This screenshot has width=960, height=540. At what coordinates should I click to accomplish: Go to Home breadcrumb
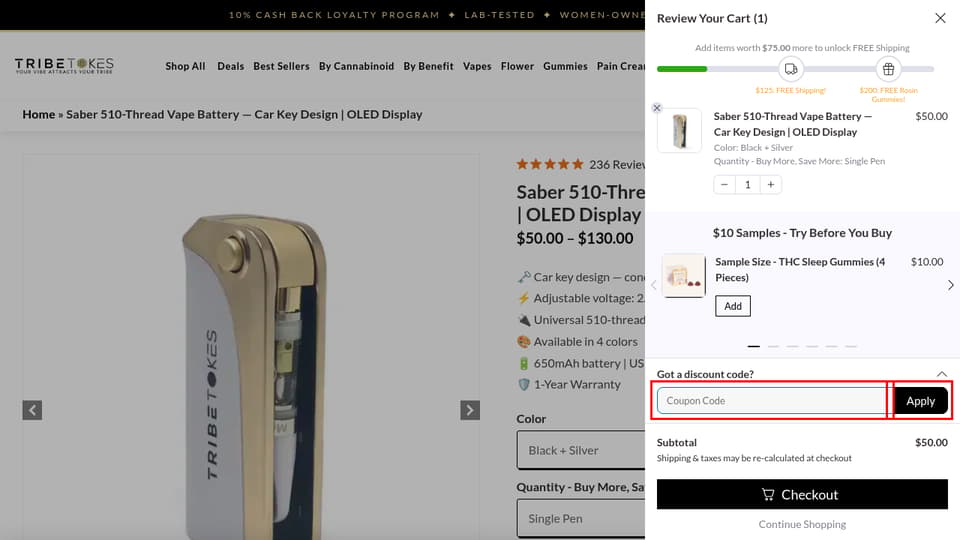[x=39, y=114]
